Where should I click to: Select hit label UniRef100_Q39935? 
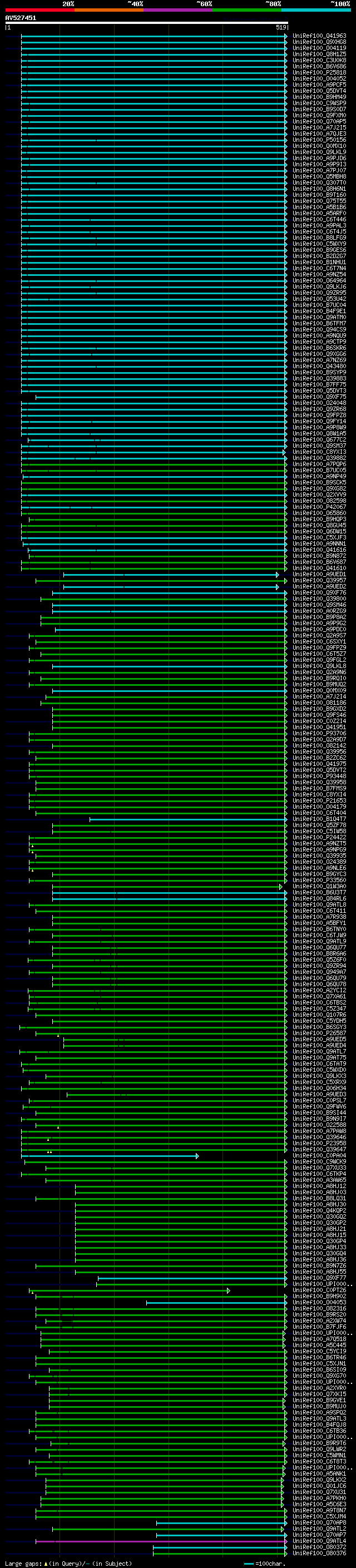coord(319,855)
